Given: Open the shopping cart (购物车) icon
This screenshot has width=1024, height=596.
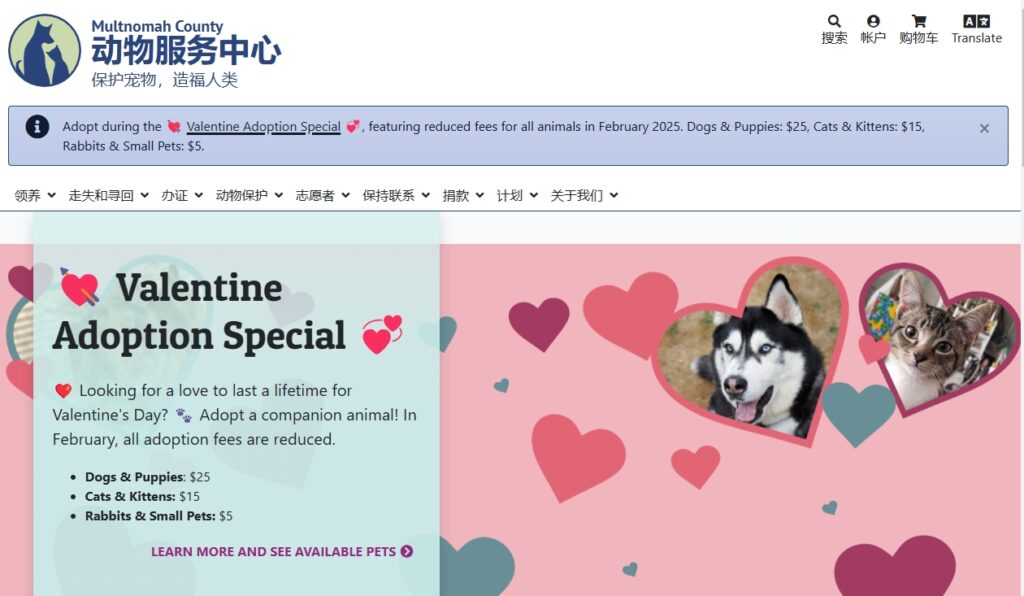Looking at the screenshot, I should click(x=918, y=22).
